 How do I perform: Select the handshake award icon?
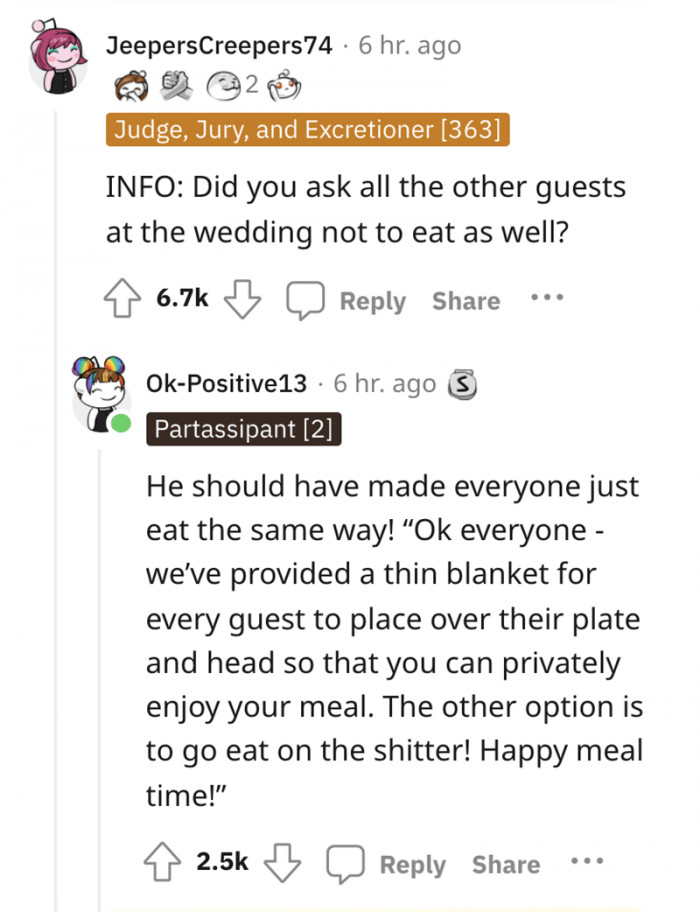[176, 85]
